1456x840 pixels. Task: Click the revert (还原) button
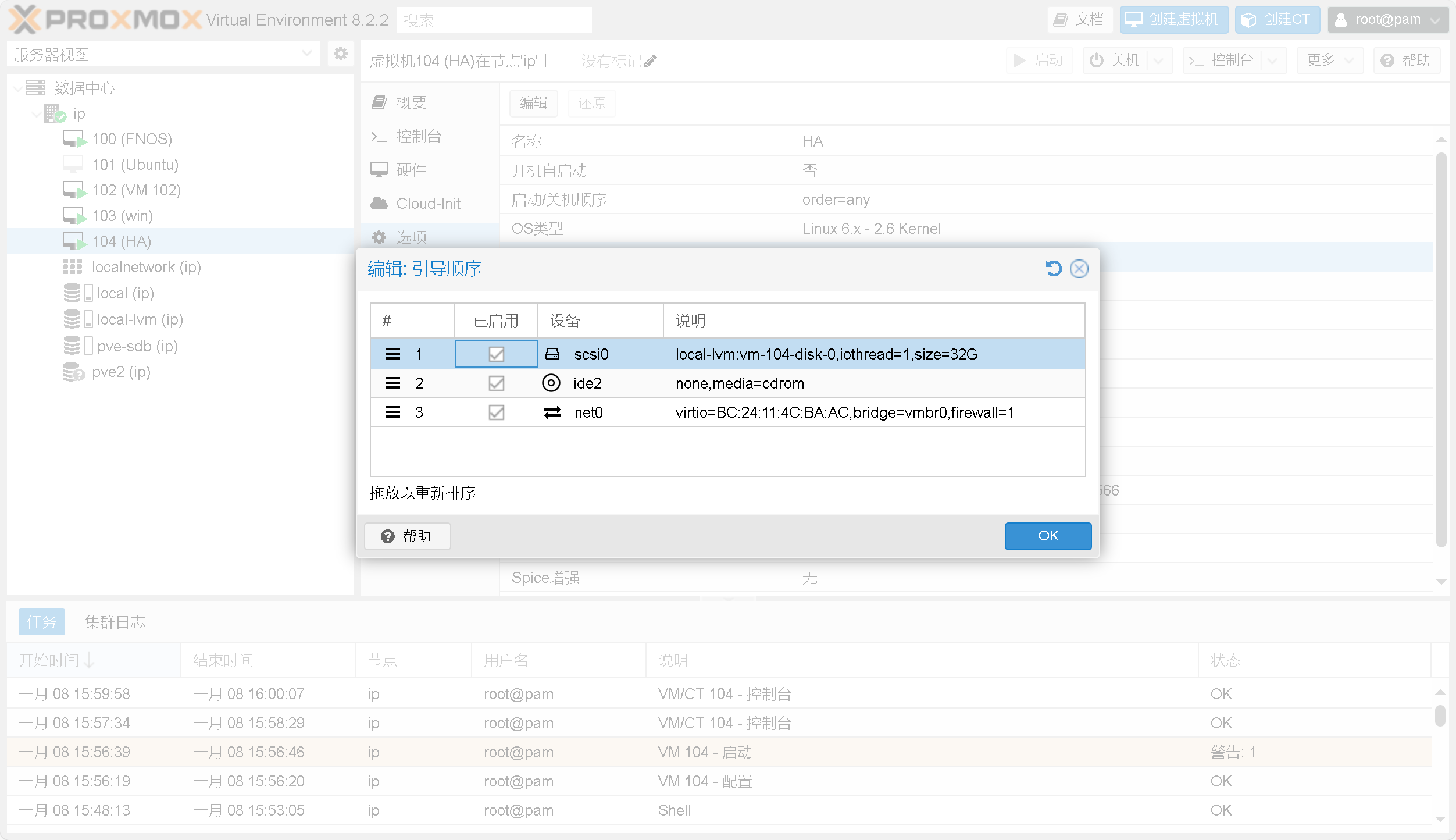(591, 103)
